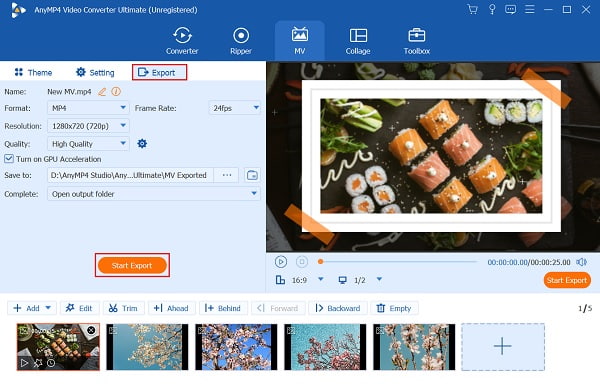Image resolution: width=600 pixels, height=388 pixels.
Task: Open effects star icon on sushi thumbnail
Action: (38, 363)
